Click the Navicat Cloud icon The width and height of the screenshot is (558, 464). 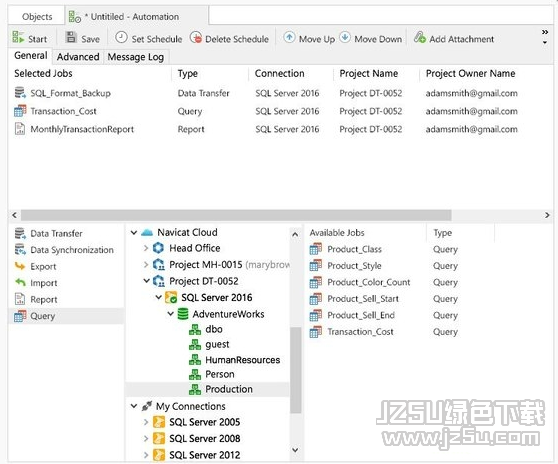[147, 233]
